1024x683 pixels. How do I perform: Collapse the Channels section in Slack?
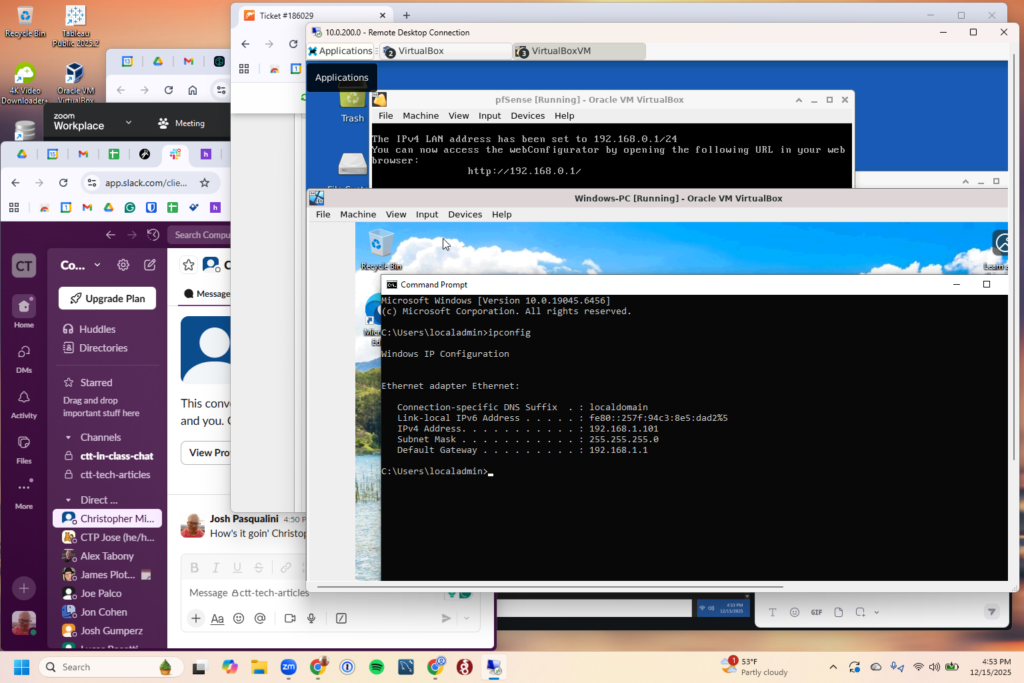tap(69, 437)
